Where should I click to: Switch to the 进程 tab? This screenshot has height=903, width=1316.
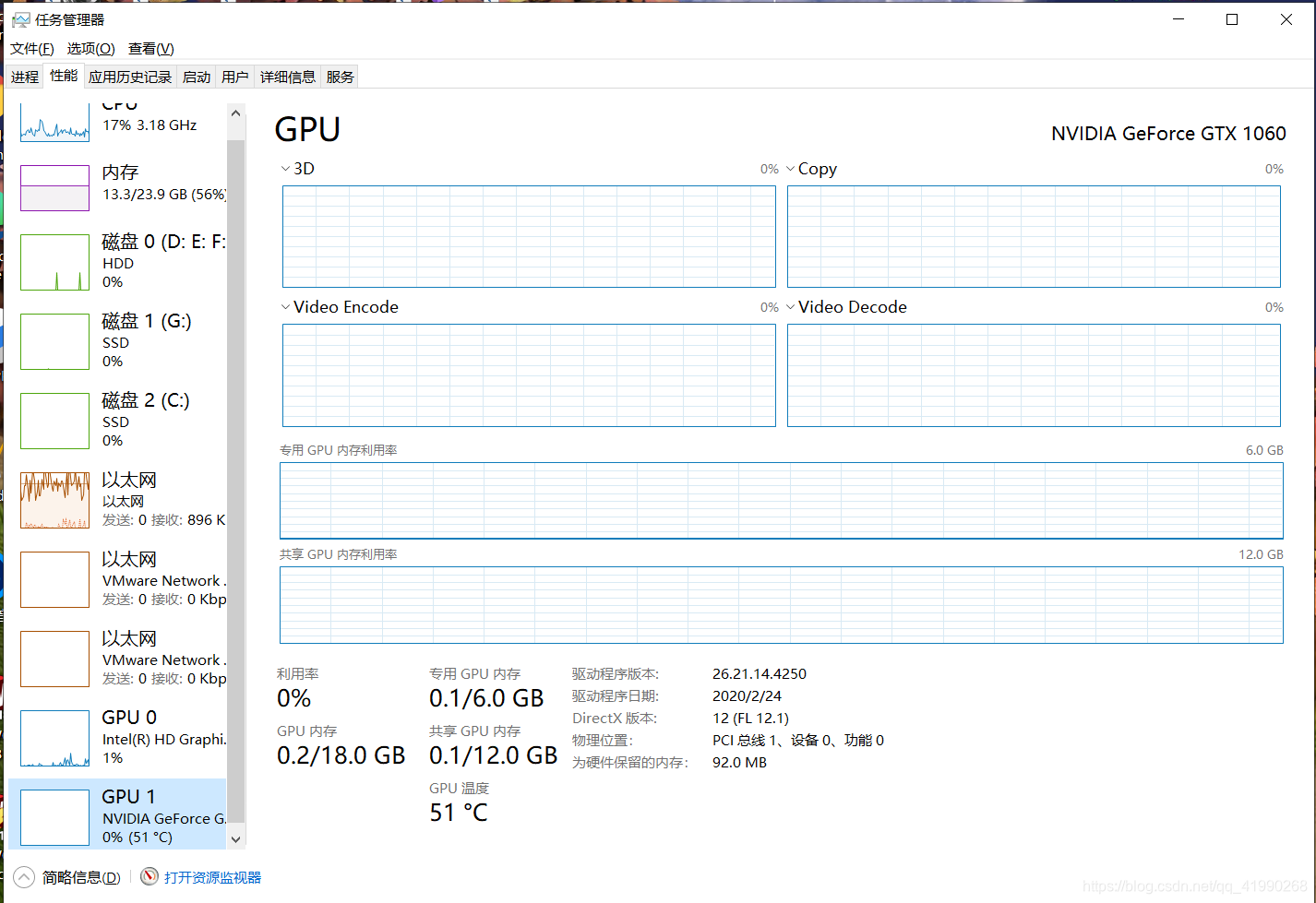[x=25, y=77]
